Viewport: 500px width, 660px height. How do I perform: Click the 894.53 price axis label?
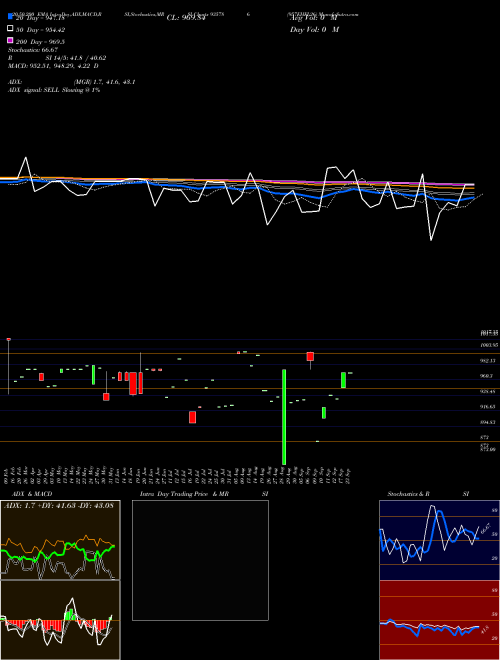click(488, 422)
